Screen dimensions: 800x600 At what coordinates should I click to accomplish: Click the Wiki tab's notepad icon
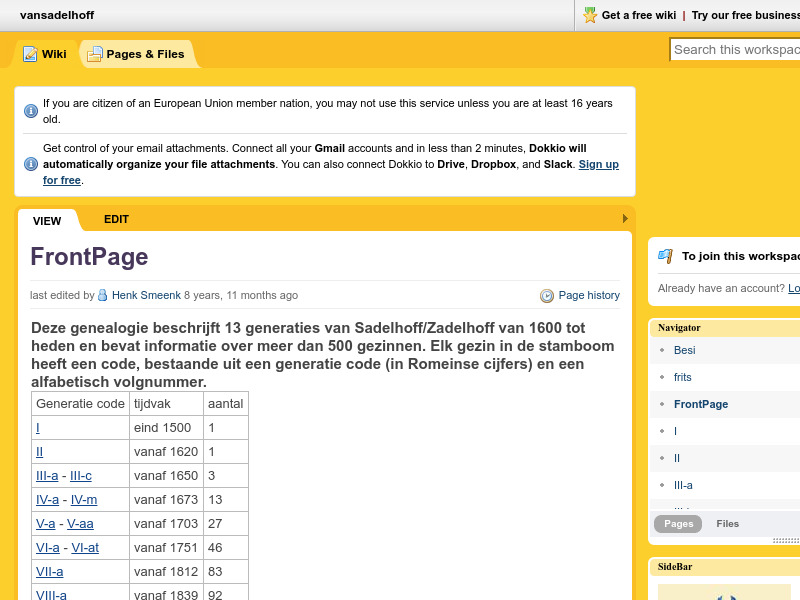click(x=30, y=53)
